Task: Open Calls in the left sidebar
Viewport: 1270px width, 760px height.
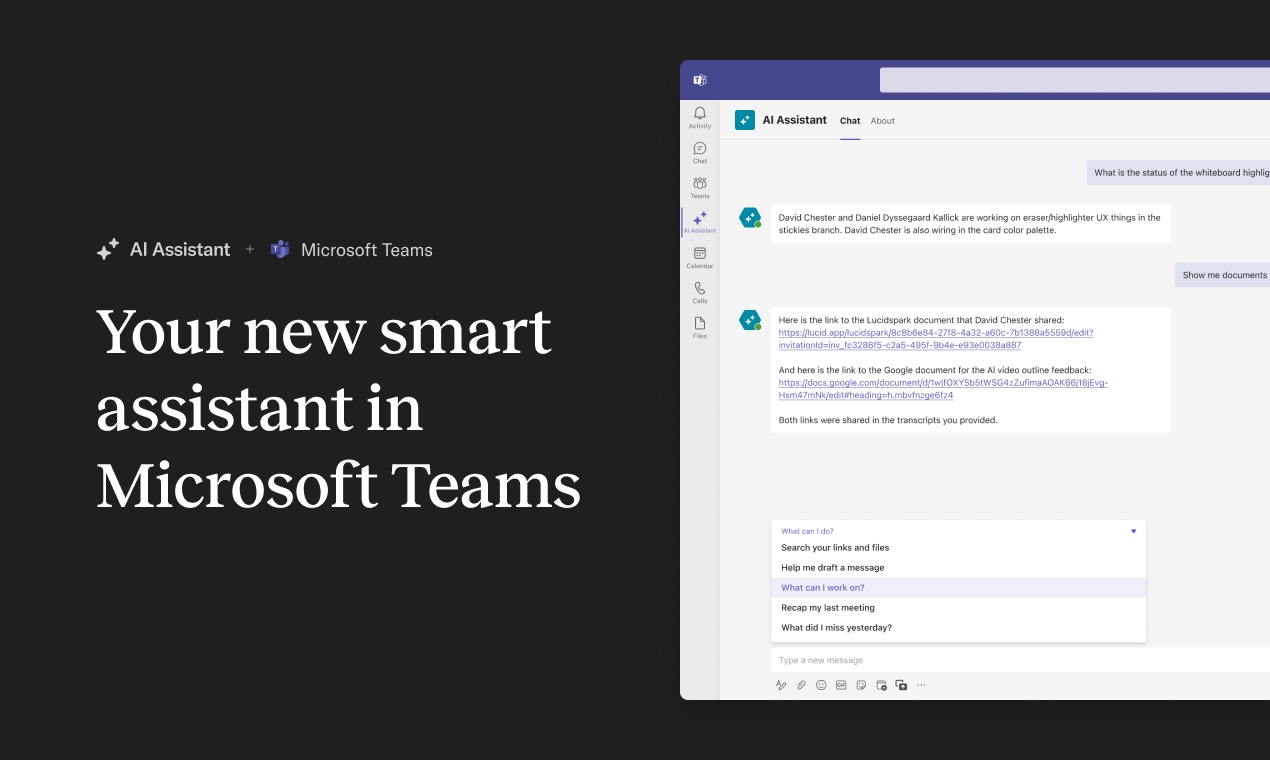Action: (x=700, y=292)
